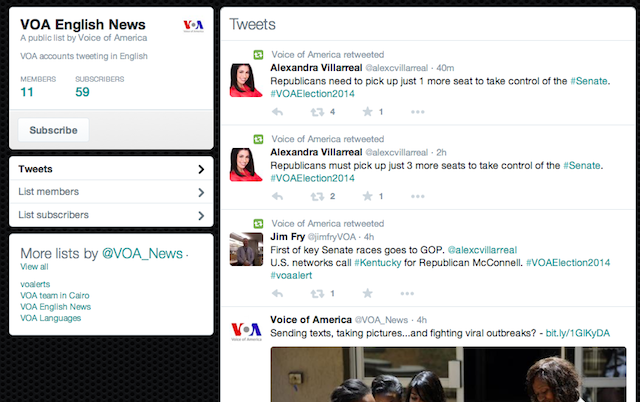Click the green retweet badge above 40m tweet

(x=258, y=55)
